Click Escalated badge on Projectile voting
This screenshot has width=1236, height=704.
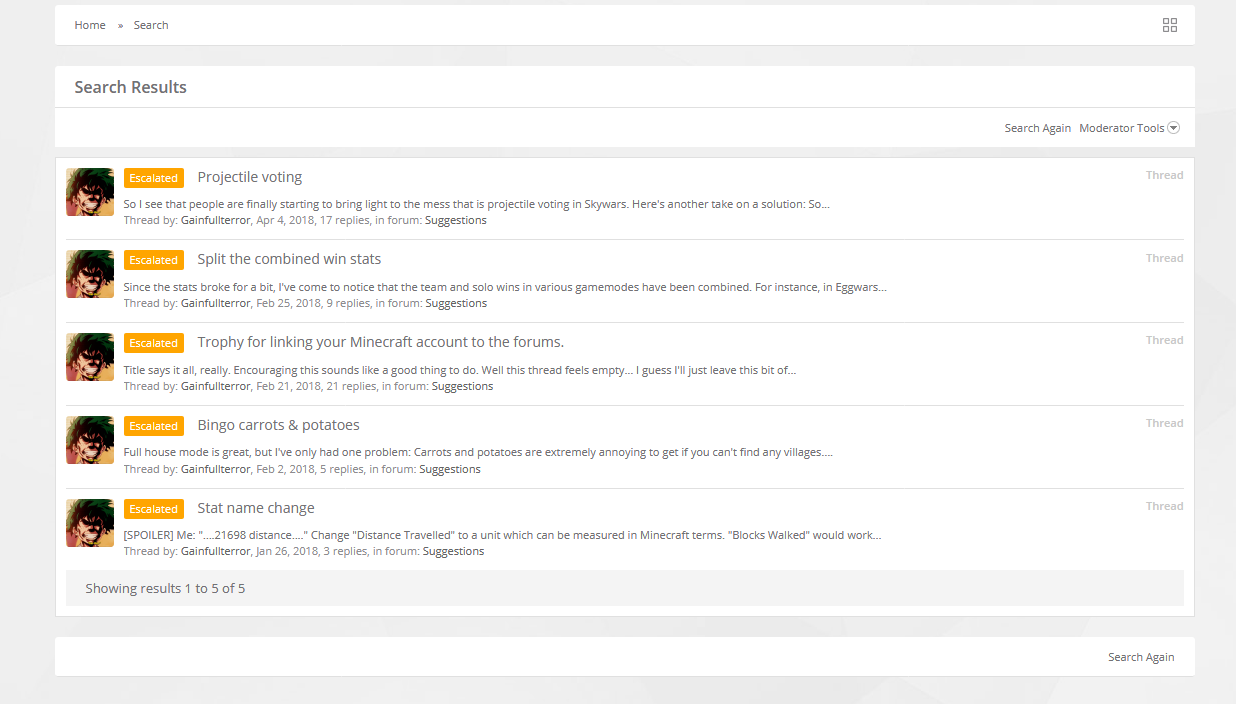point(154,178)
